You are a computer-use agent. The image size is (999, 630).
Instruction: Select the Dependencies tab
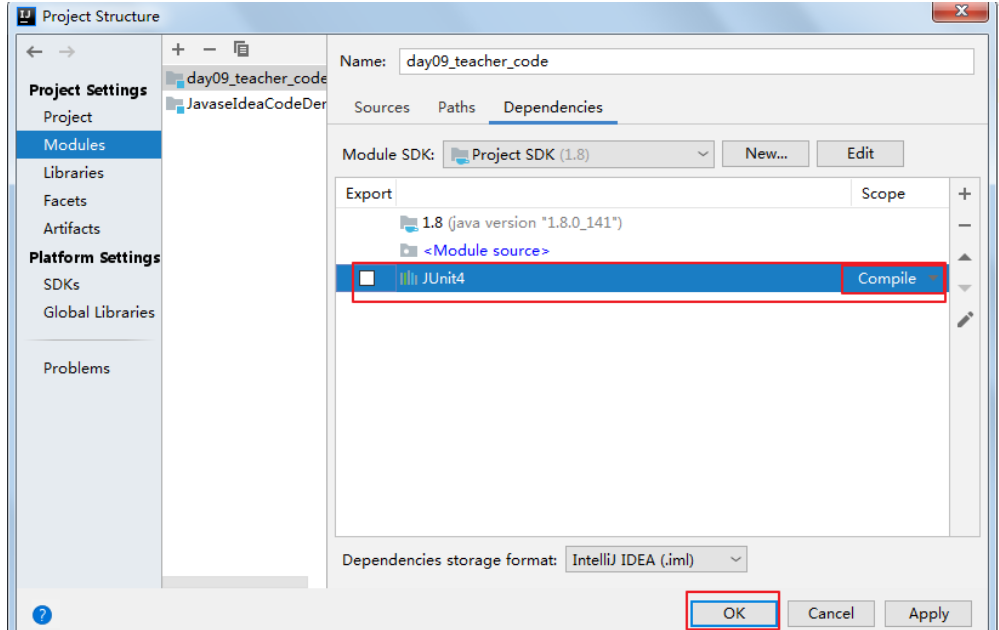tap(553, 107)
